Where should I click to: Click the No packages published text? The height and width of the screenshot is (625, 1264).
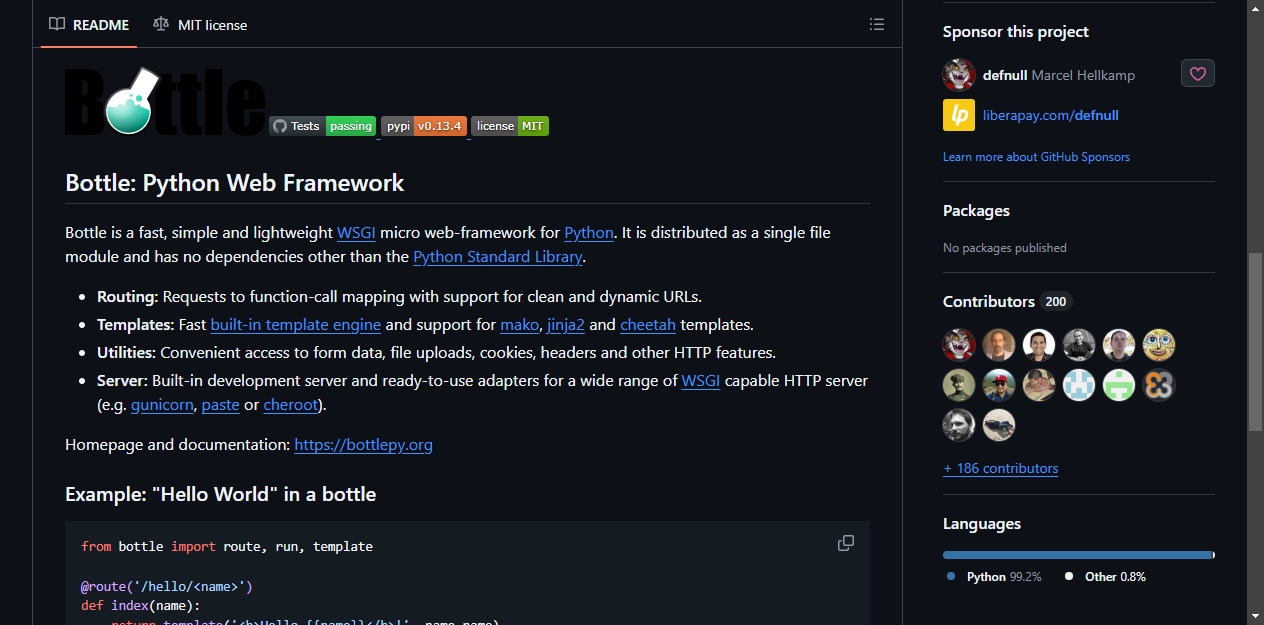[x=1005, y=248]
